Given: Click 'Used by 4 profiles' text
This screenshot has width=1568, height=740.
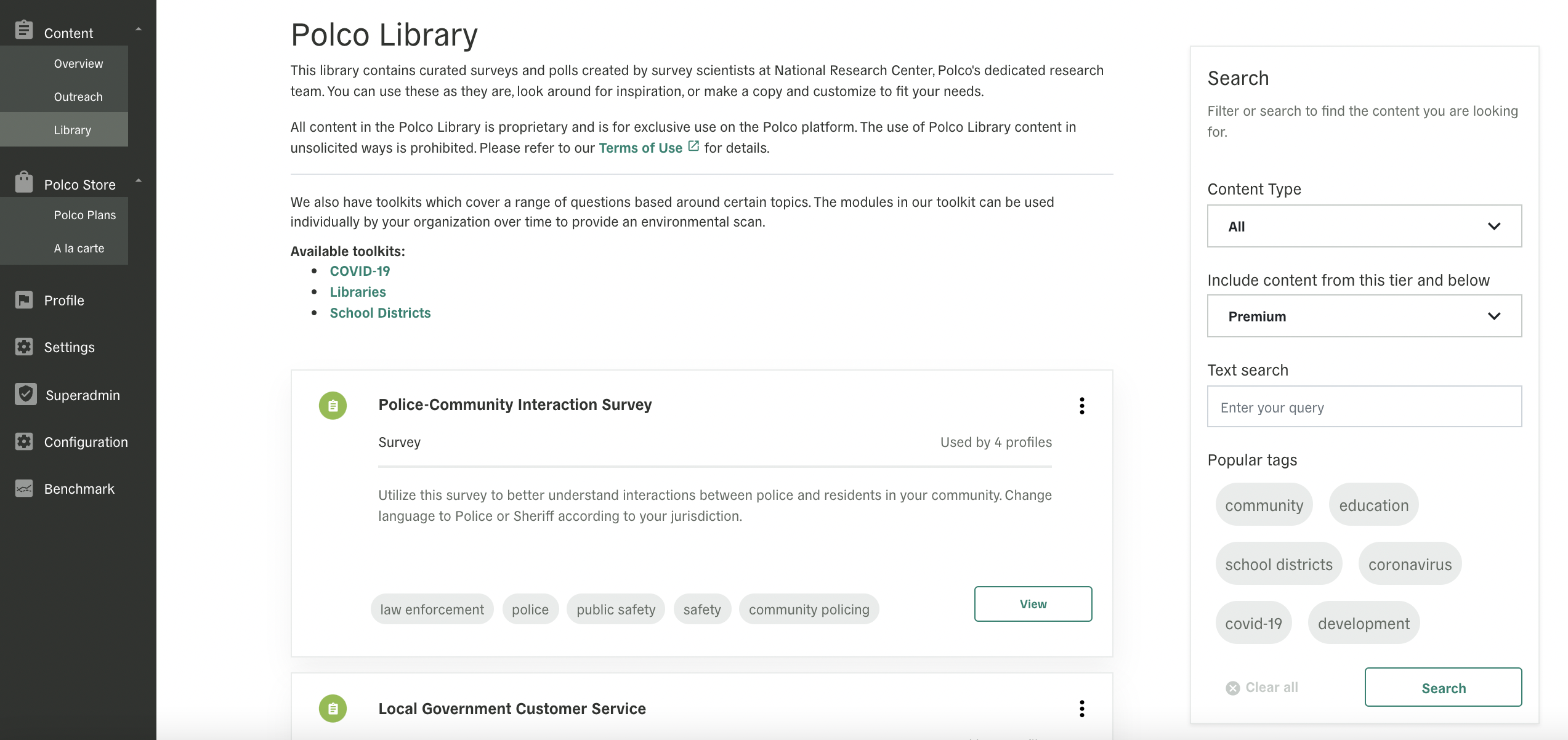Looking at the screenshot, I should click(x=996, y=442).
